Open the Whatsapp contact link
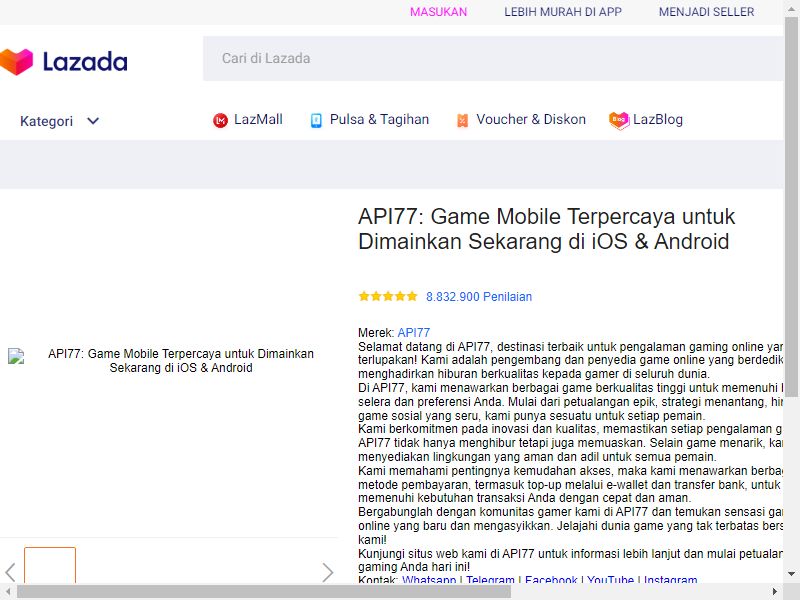The height and width of the screenshot is (600, 800). [x=429, y=580]
